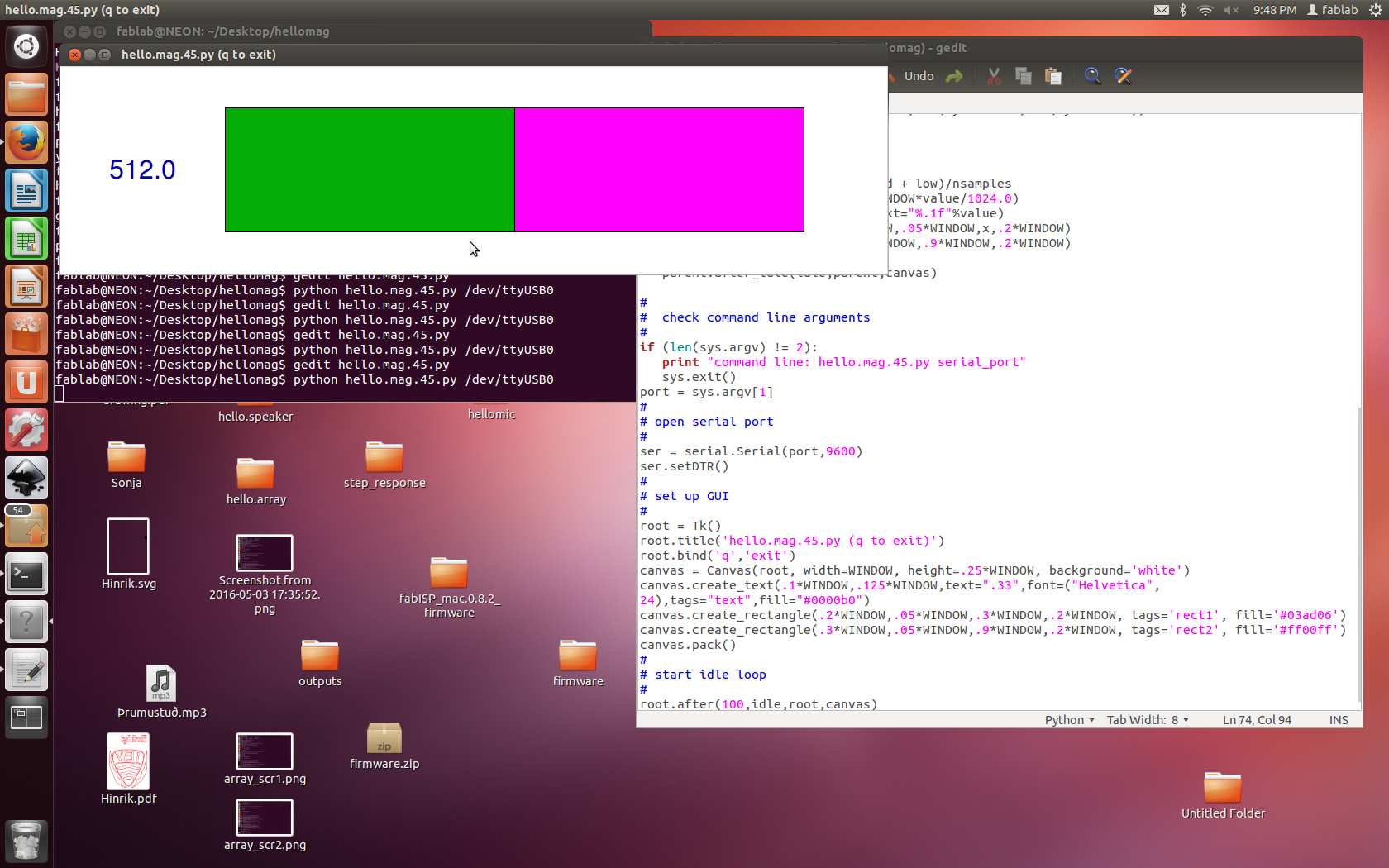Click the Copy icon in gedit toolbar
Viewport: 1389px width, 868px height.
pyautogui.click(x=1023, y=76)
